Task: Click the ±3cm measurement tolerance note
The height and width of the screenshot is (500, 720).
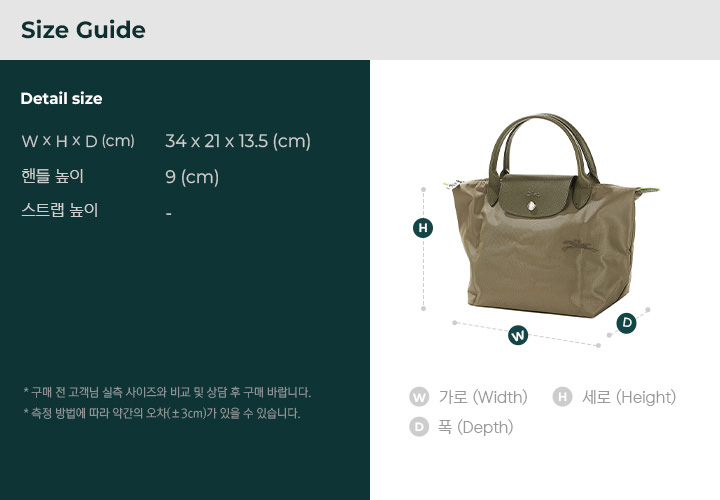Action: click(x=162, y=413)
